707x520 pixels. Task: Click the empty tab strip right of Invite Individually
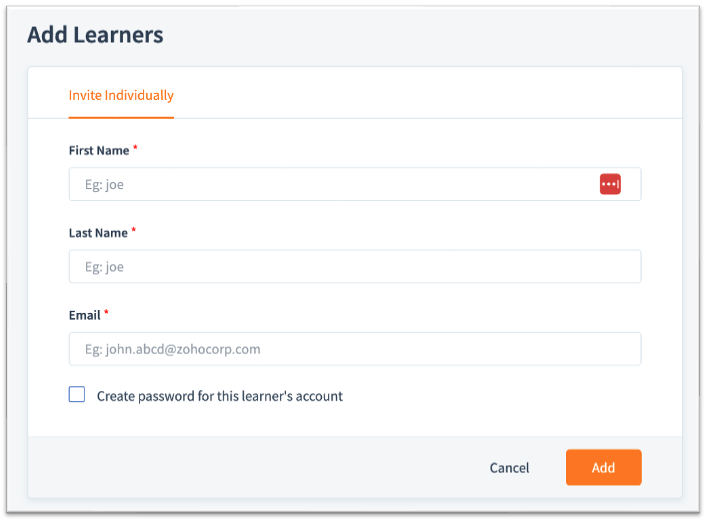tap(430, 95)
